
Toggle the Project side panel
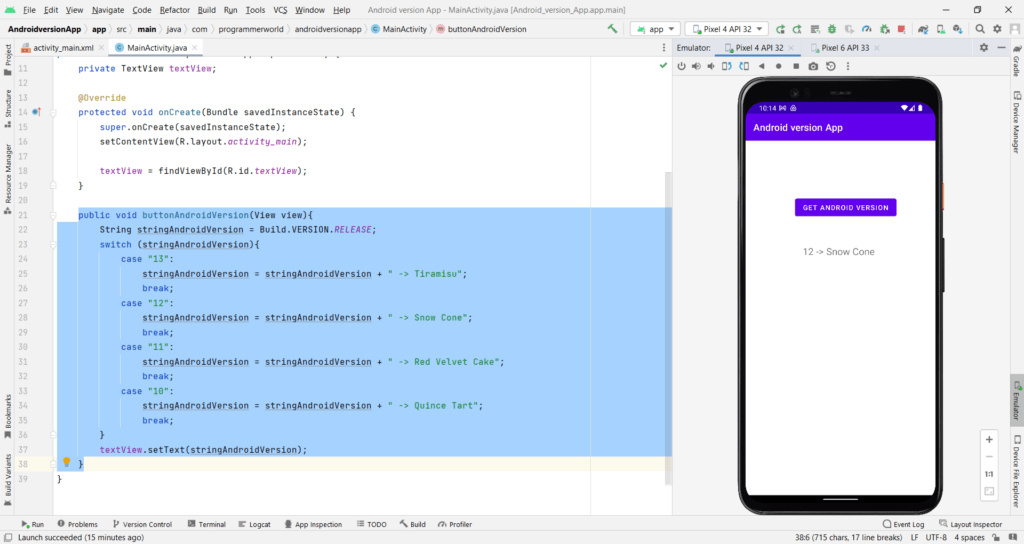[x=8, y=60]
